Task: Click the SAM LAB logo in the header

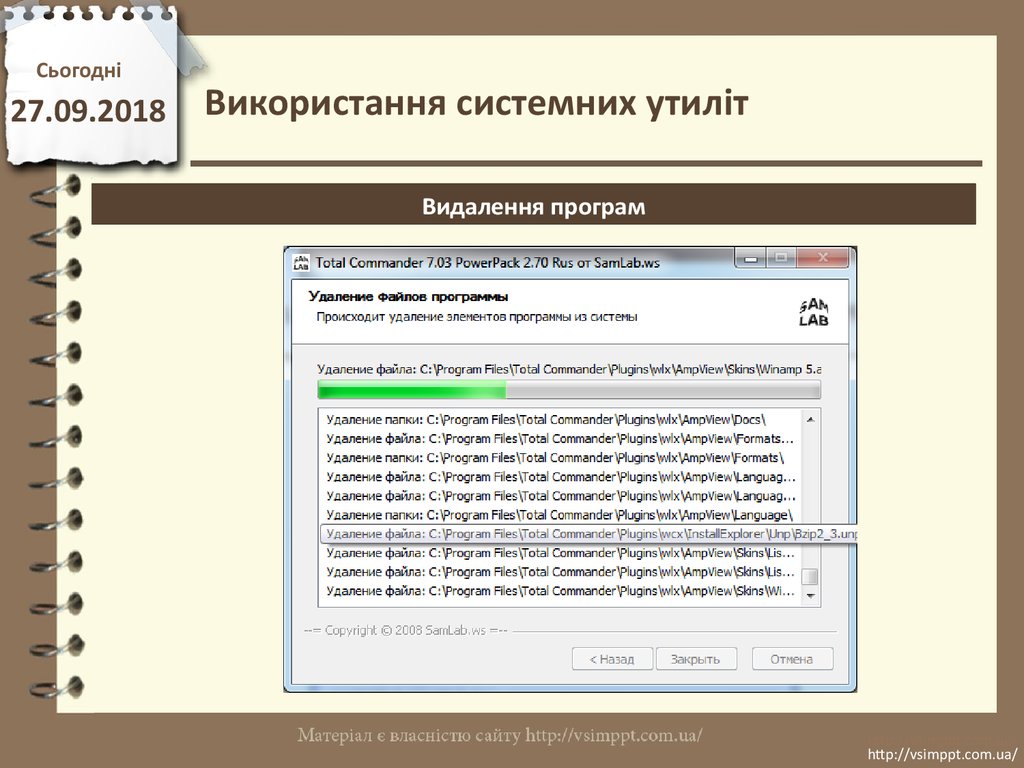Action: (x=813, y=312)
